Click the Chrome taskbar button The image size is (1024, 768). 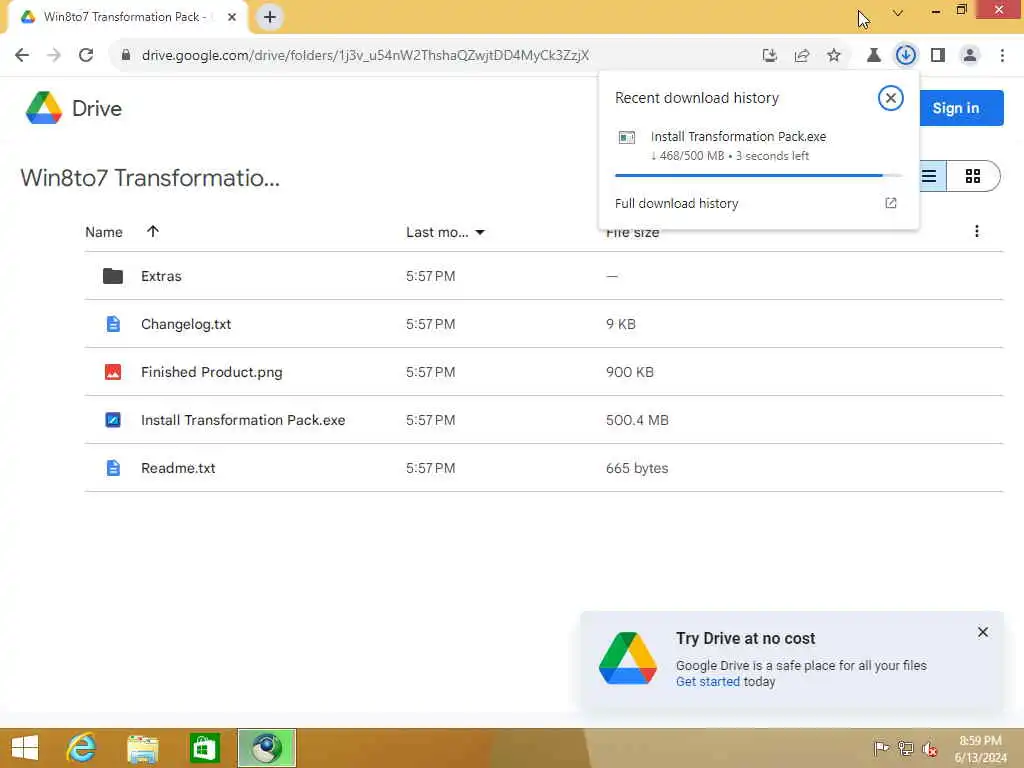(266, 748)
